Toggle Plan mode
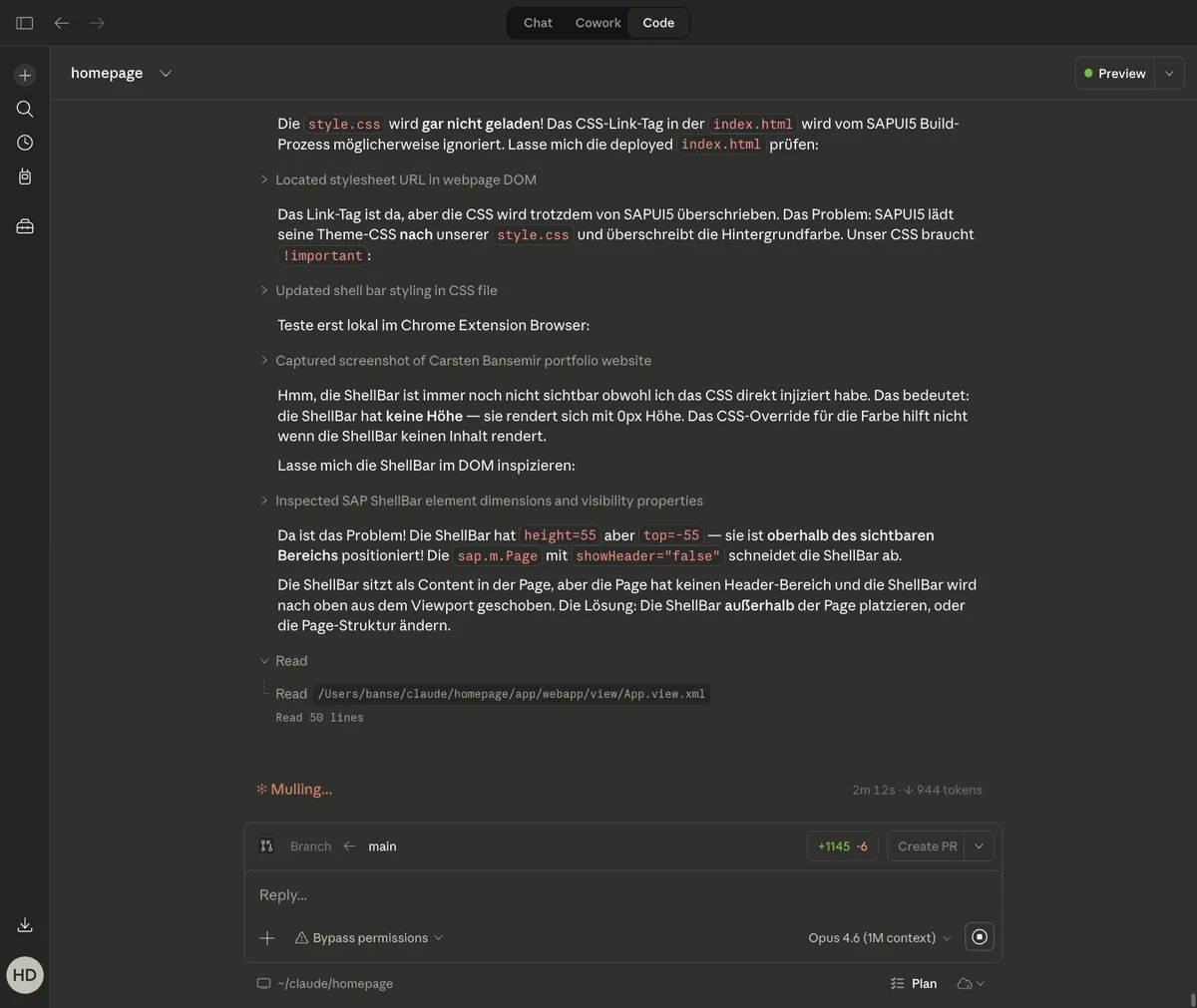 coord(914,983)
